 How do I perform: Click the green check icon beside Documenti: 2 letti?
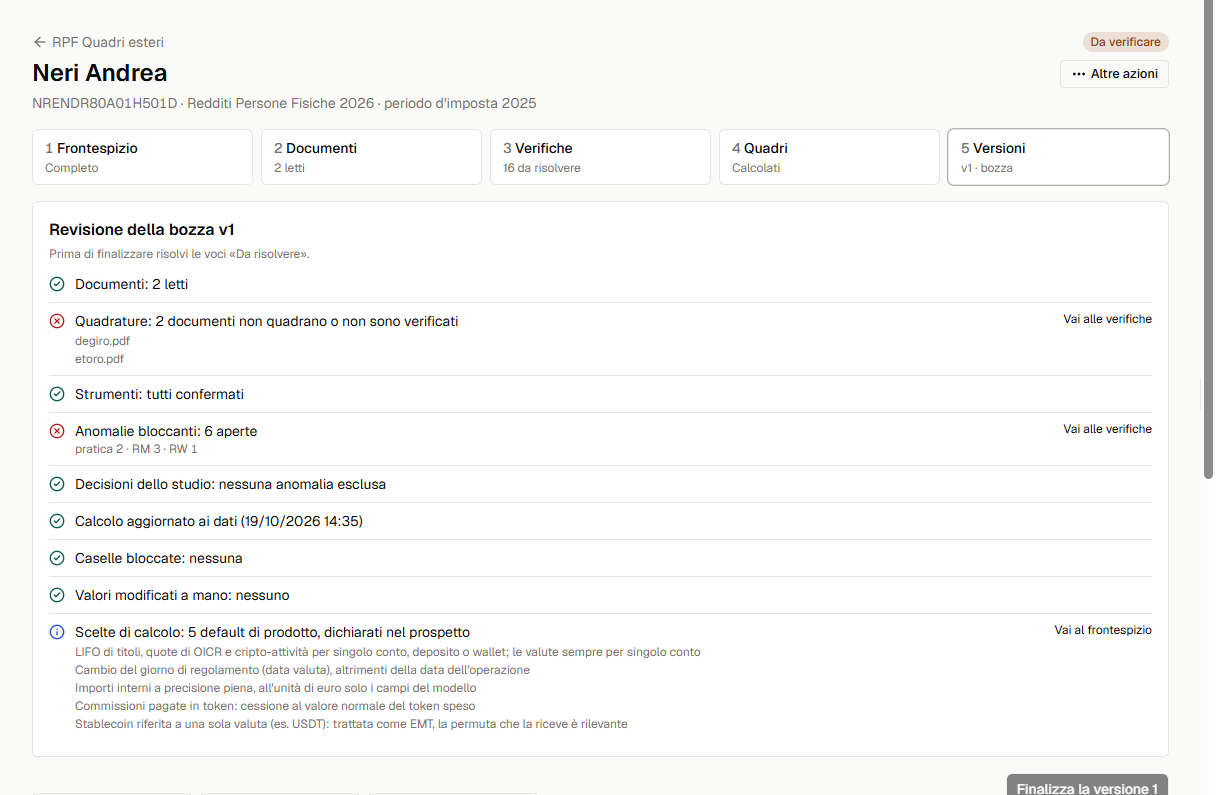[x=57, y=284]
